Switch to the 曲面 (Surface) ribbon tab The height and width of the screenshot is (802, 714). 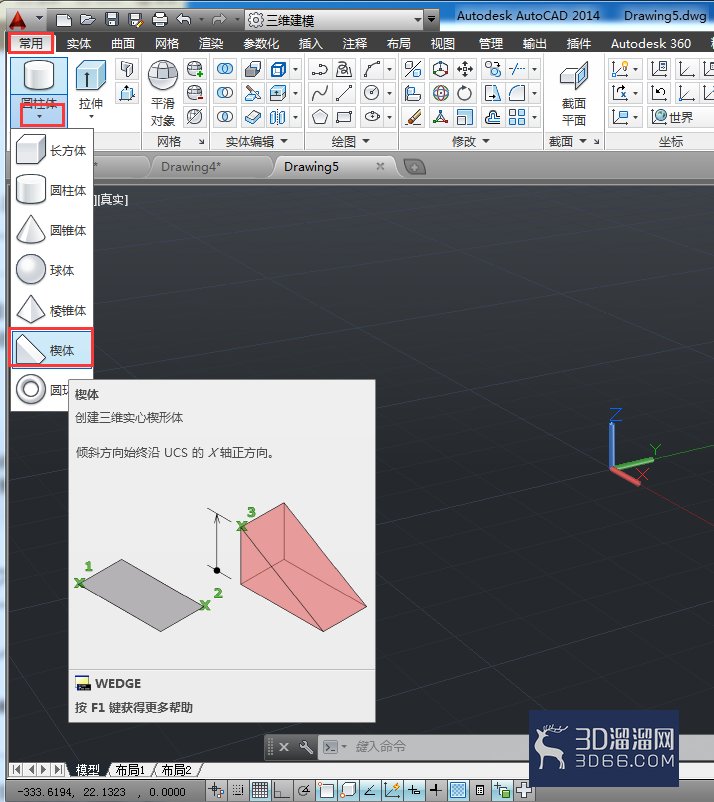click(123, 43)
